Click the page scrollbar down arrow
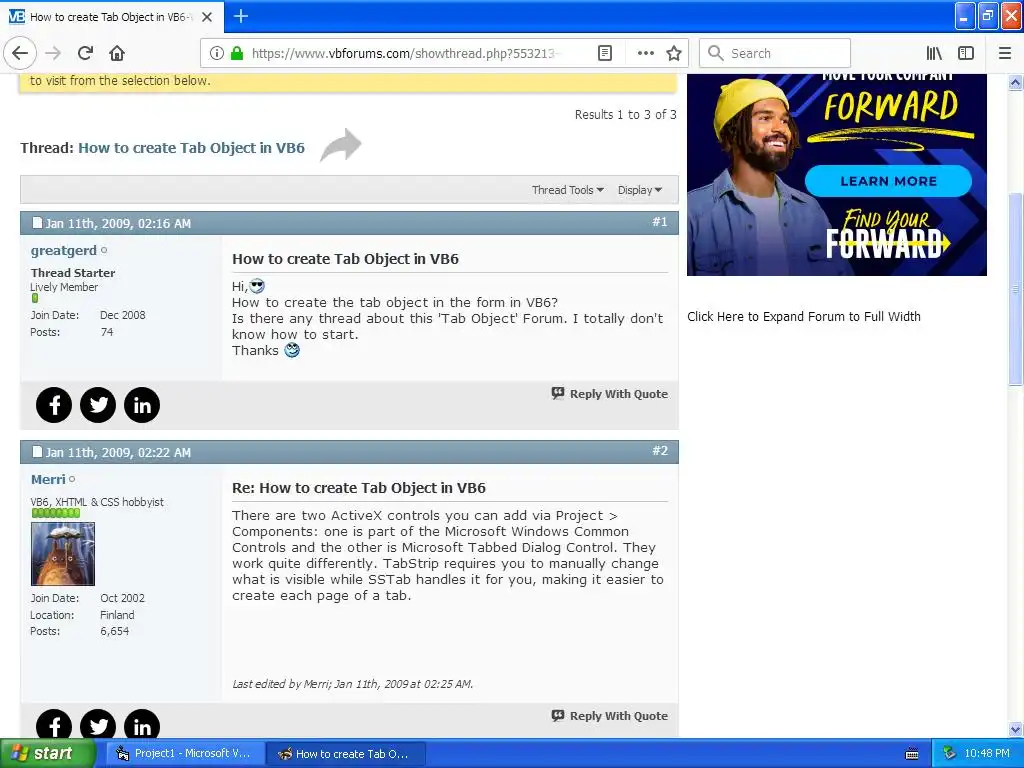Image resolution: width=1024 pixels, height=768 pixels. point(1016,729)
